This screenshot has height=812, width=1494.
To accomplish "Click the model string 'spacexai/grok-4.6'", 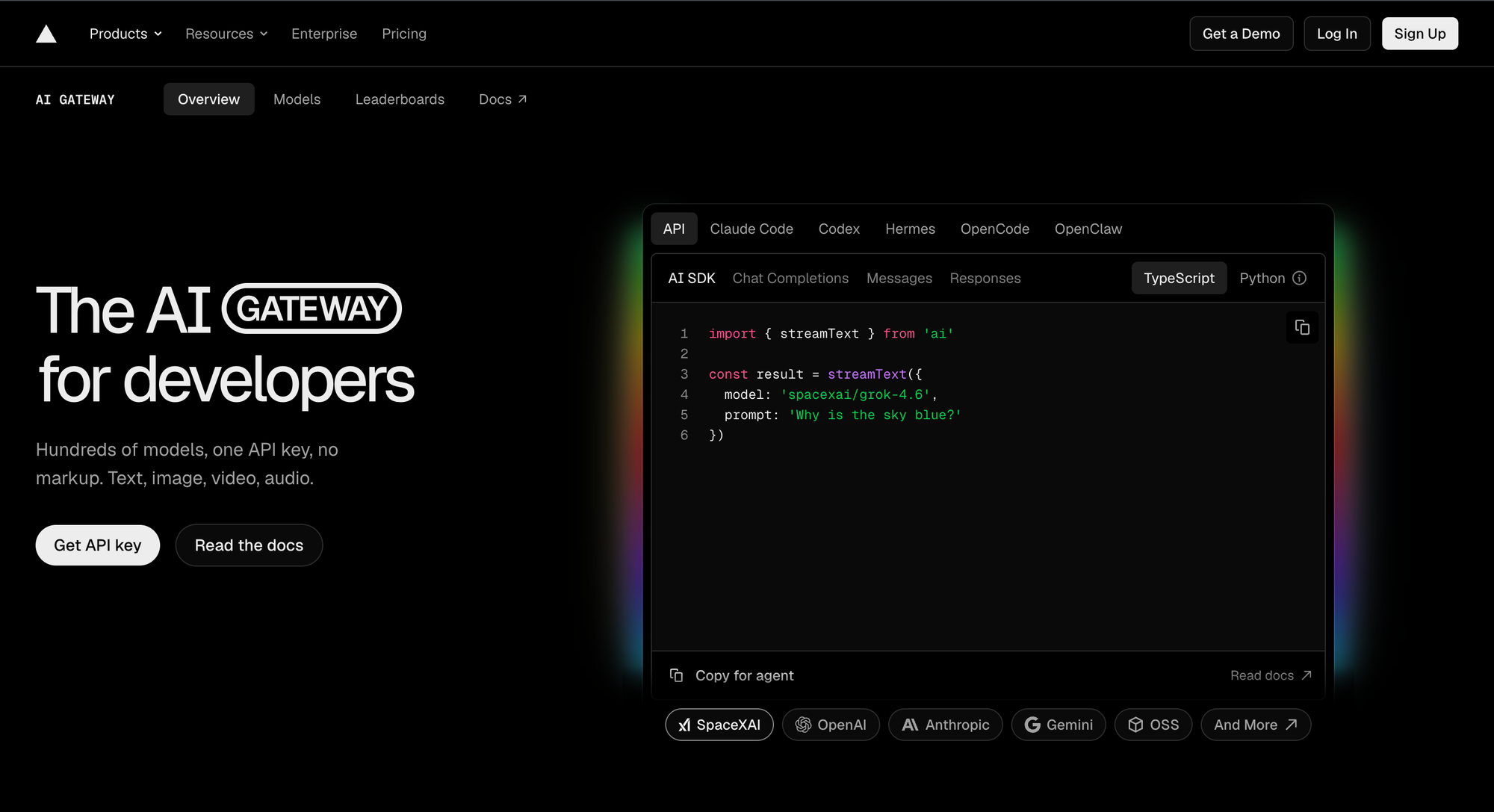I will [x=855, y=394].
